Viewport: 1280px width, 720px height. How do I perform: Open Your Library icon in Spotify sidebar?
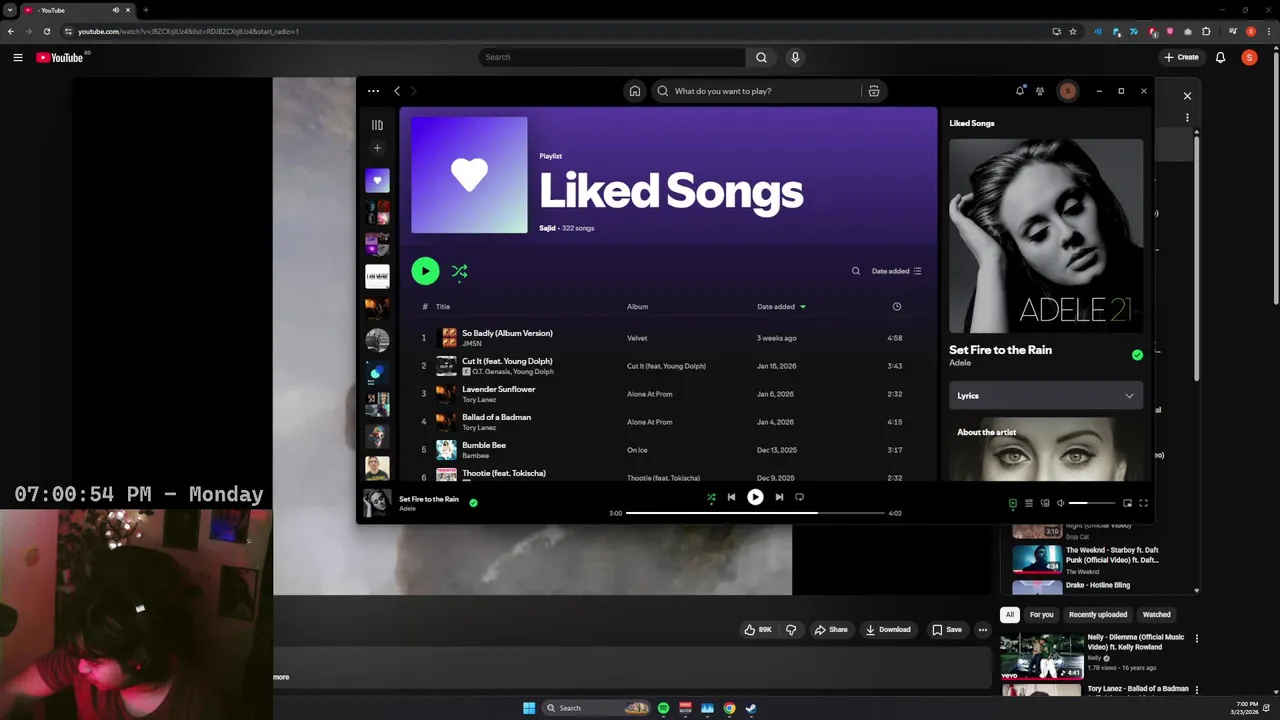(x=377, y=125)
